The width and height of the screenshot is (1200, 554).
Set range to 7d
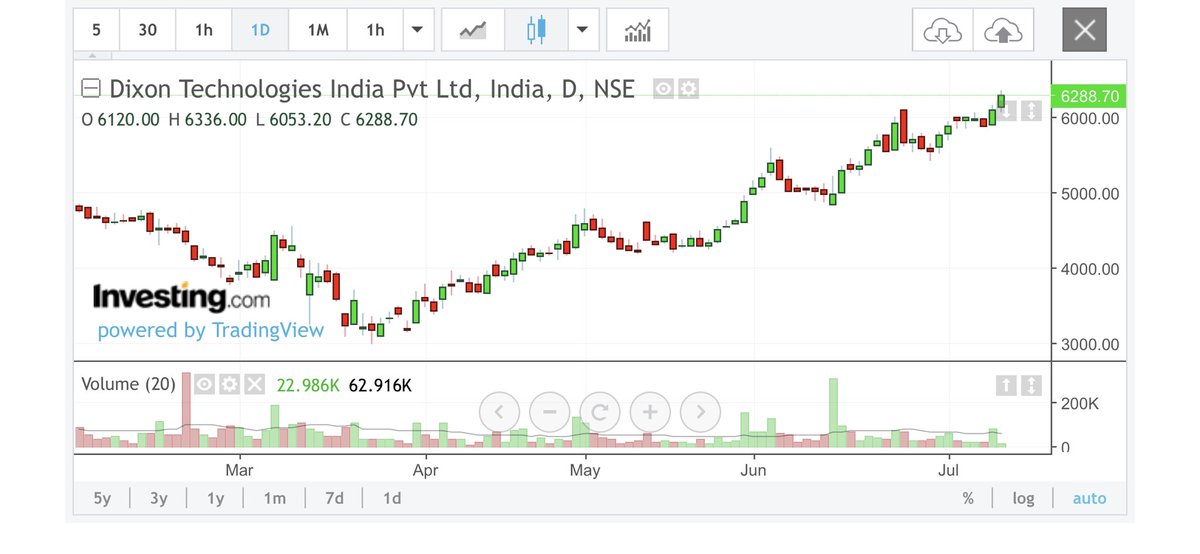click(334, 498)
